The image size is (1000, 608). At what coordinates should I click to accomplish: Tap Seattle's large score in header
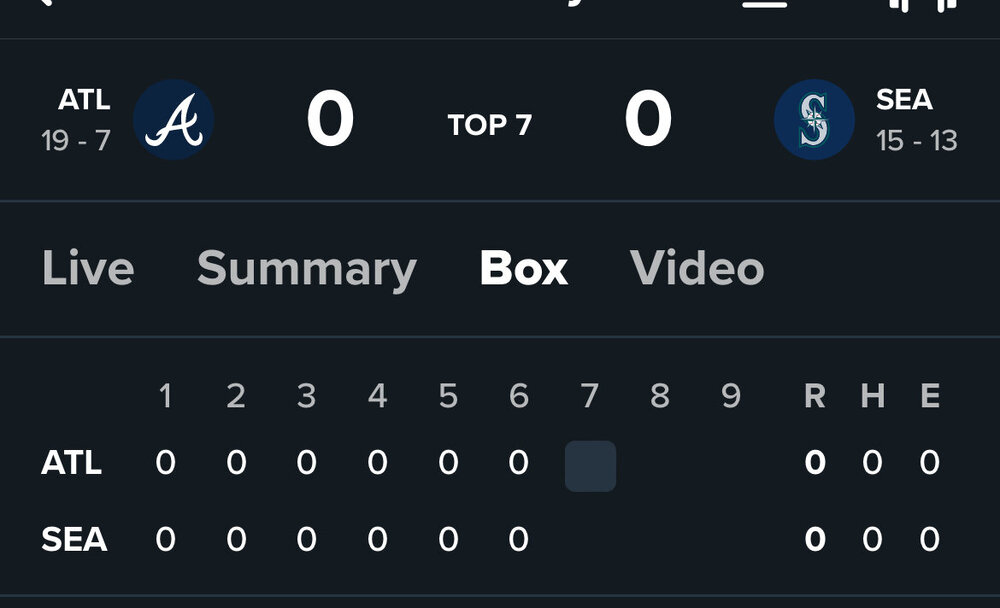point(648,120)
